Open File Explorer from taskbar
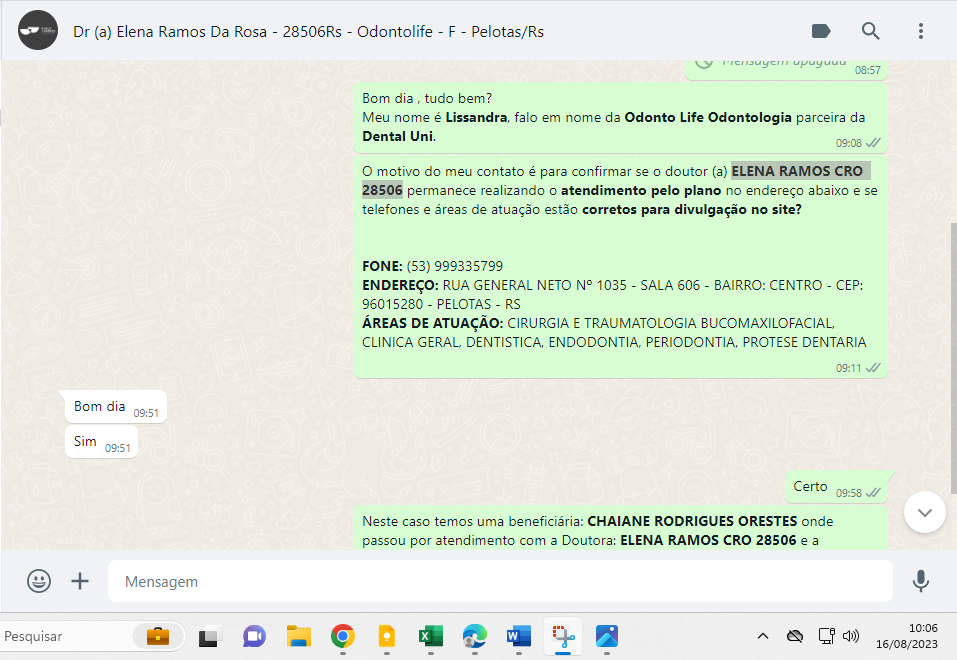 (299, 636)
